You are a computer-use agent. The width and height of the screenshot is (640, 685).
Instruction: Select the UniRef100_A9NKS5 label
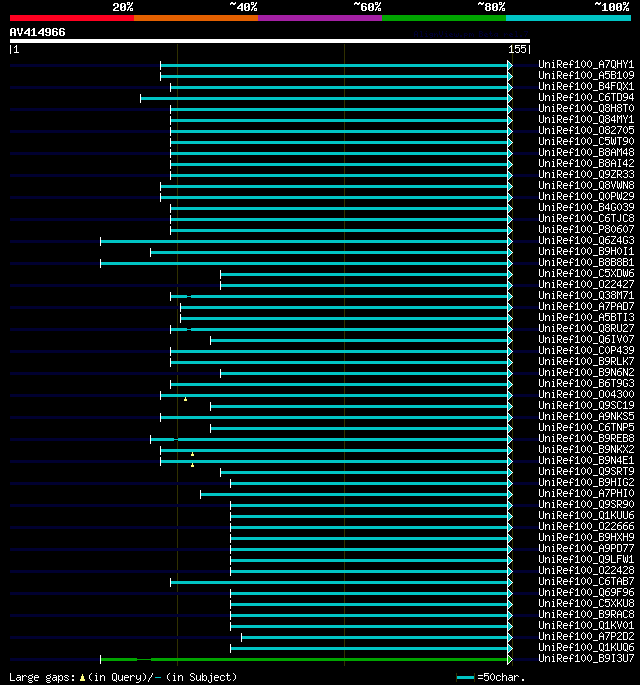[586, 416]
